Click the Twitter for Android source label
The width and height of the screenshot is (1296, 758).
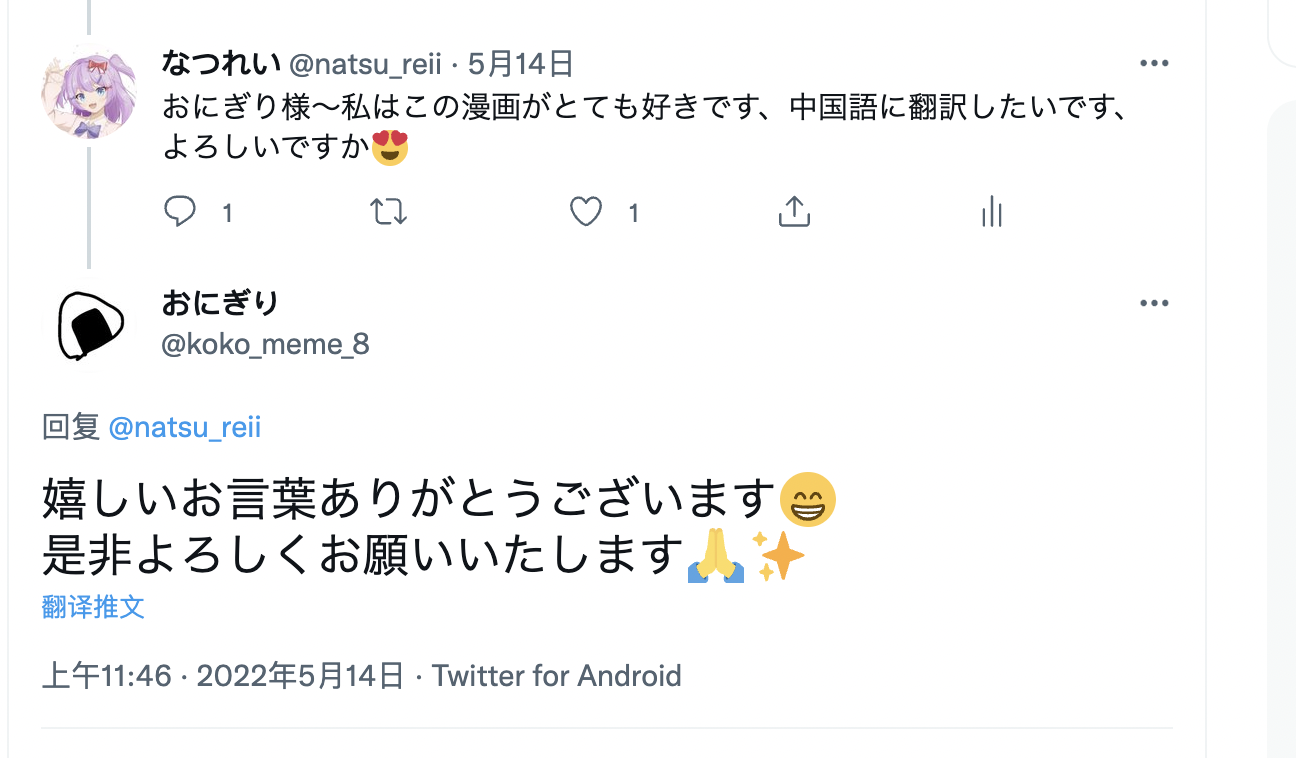point(556,676)
